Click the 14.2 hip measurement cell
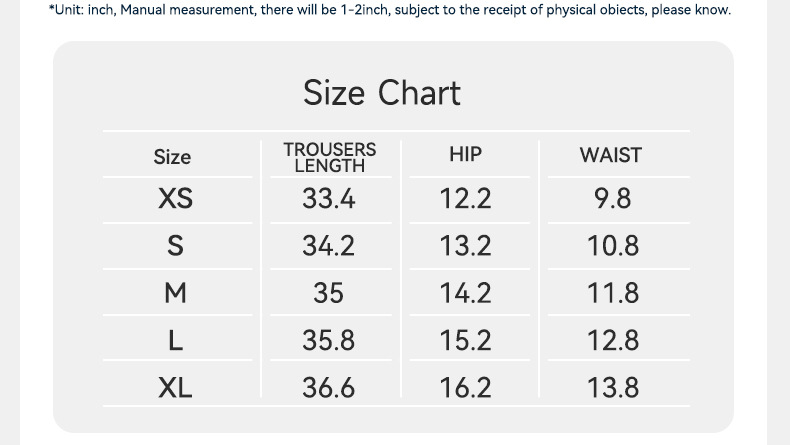The height and width of the screenshot is (445, 790). (x=465, y=293)
